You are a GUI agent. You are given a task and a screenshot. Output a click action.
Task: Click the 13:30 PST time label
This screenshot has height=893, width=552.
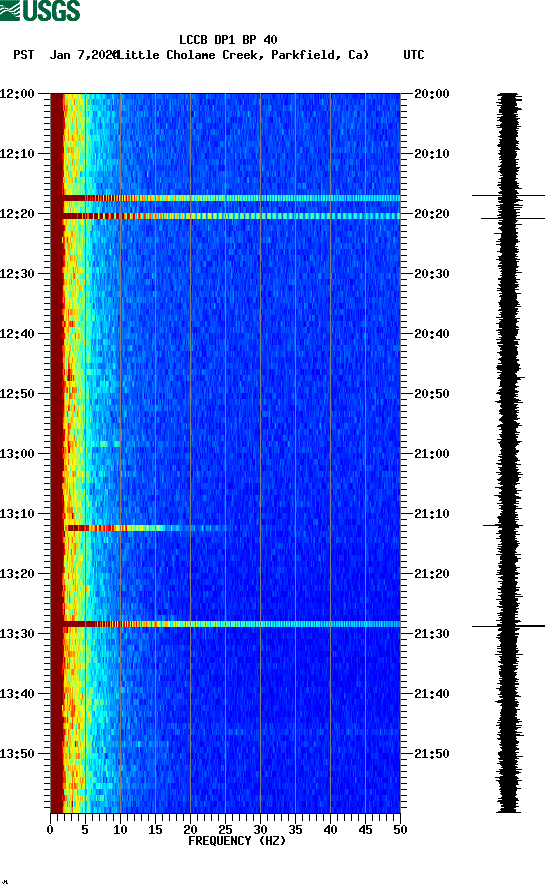click(x=17, y=634)
